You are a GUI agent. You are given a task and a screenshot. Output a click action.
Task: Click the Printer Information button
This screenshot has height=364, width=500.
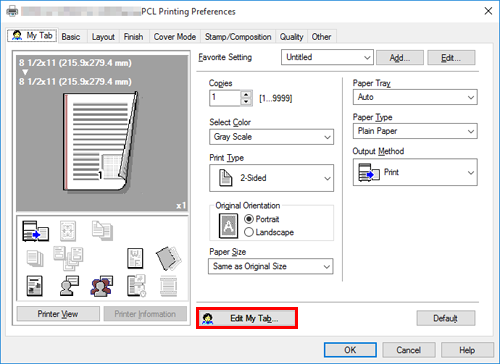click(x=145, y=314)
